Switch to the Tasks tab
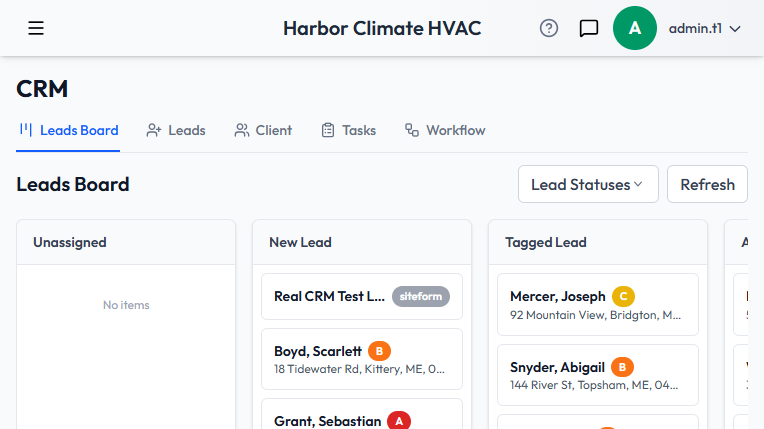This screenshot has width=764, height=429. [x=348, y=130]
